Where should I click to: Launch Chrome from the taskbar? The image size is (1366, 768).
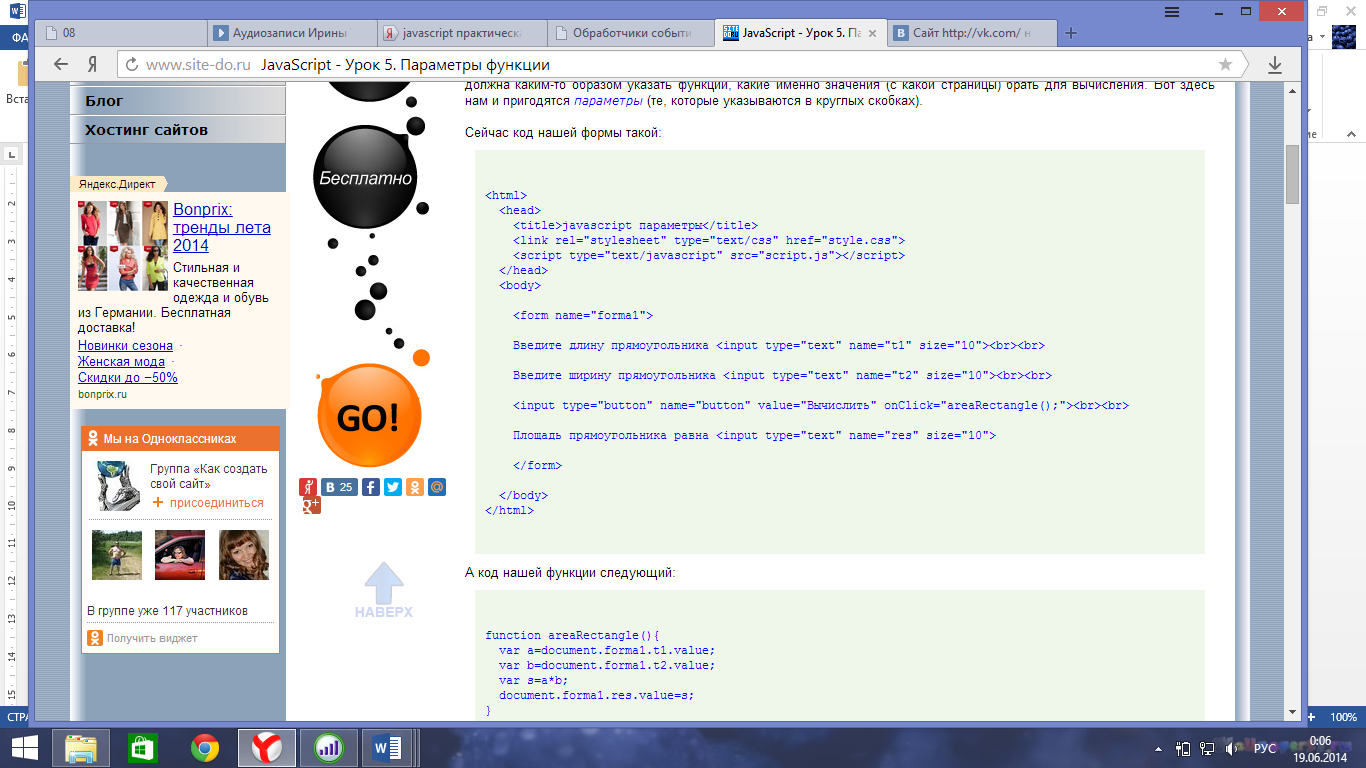point(205,748)
